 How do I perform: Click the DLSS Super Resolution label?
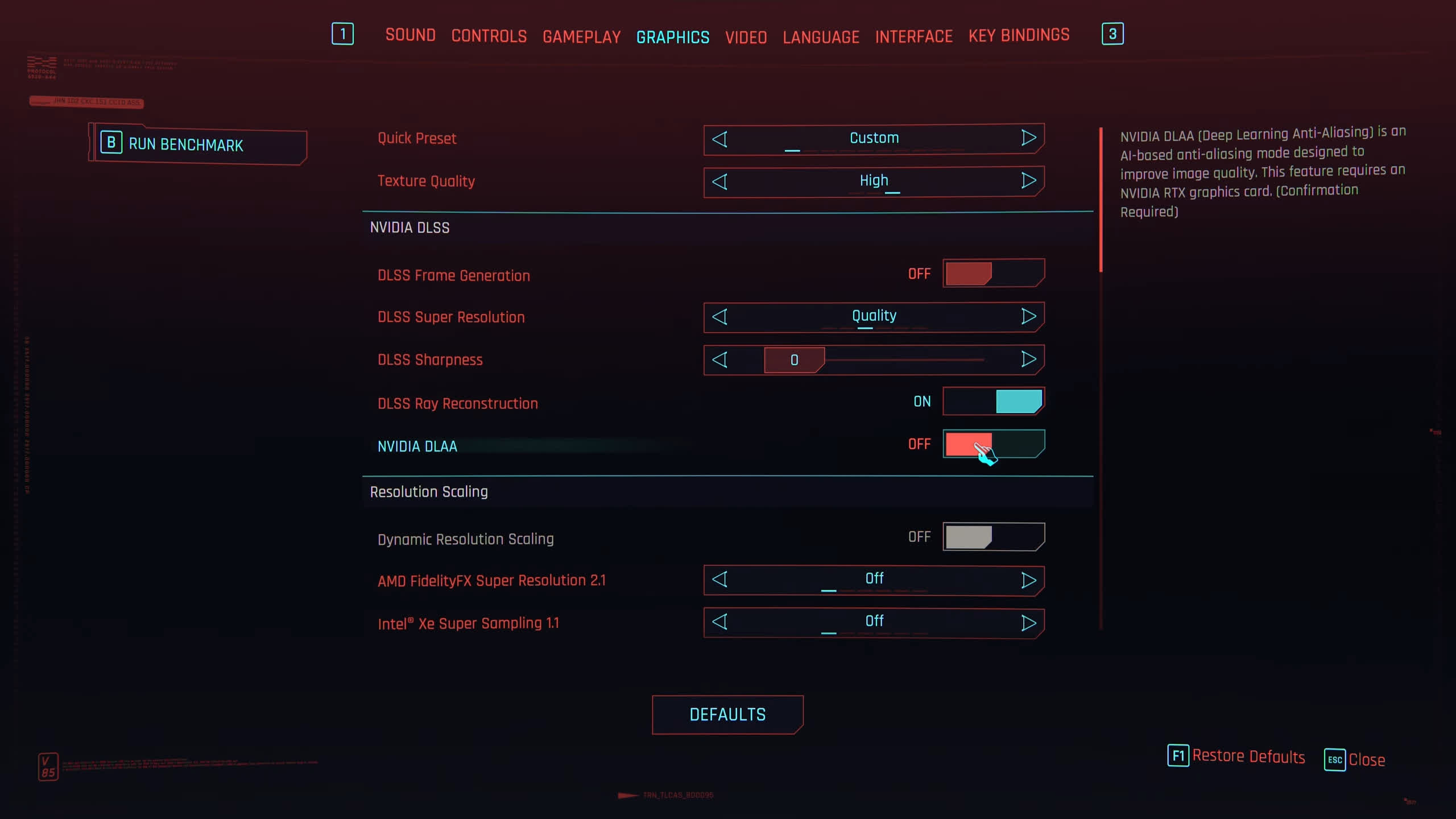coord(451,317)
